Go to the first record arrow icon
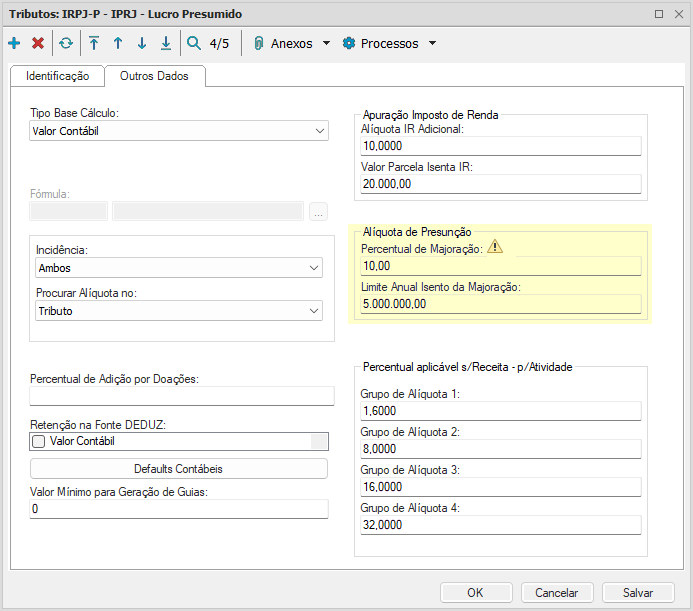 click(x=94, y=43)
